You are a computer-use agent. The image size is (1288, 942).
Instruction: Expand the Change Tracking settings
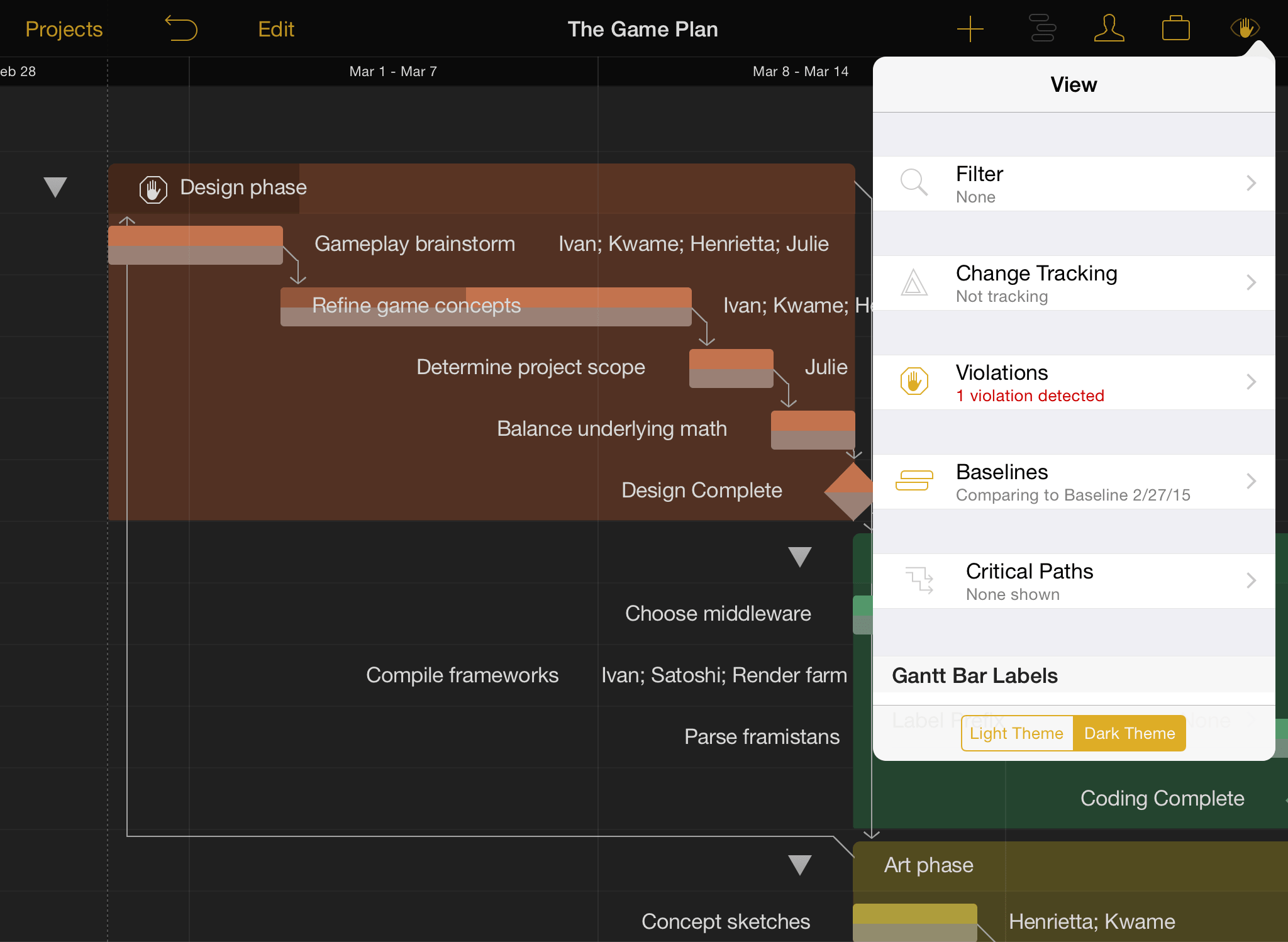pos(1075,285)
